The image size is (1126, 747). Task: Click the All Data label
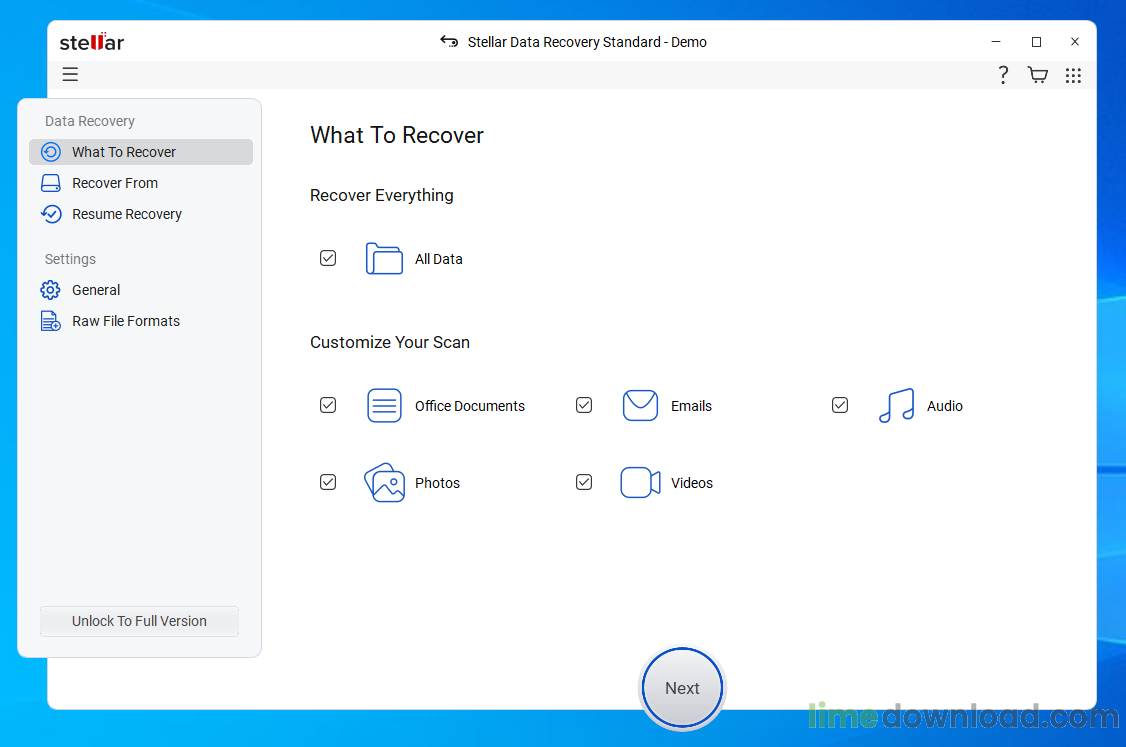[x=439, y=259]
